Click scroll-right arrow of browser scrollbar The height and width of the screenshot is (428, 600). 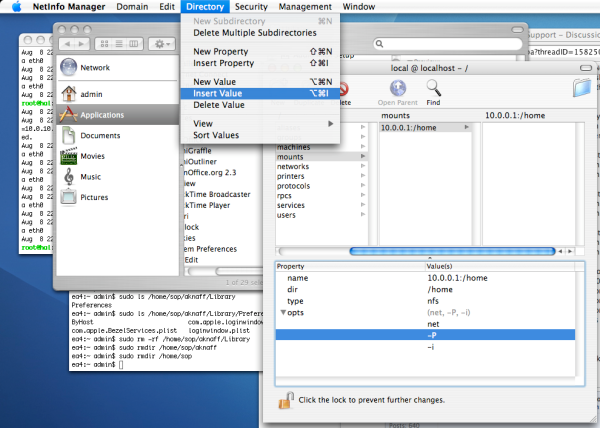570,251
